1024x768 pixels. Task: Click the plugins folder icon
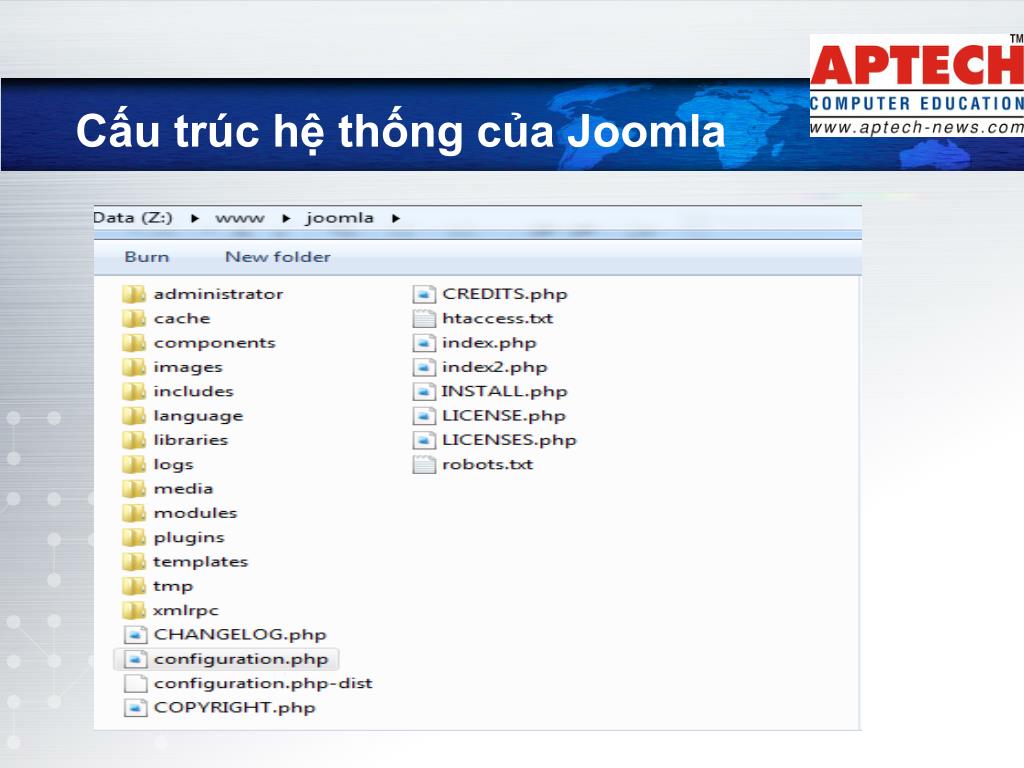(x=134, y=537)
